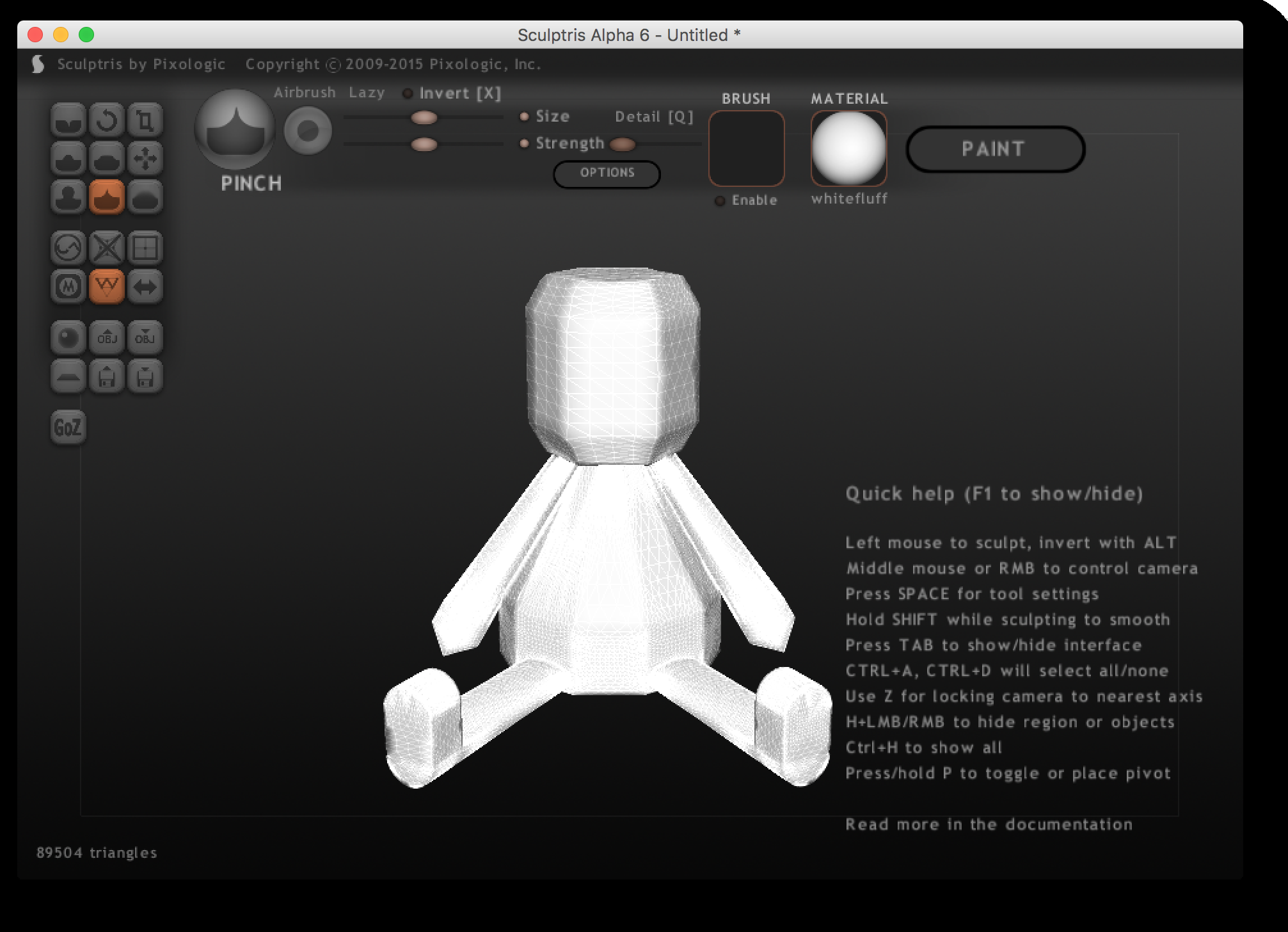
Task: Click the Sculptris logo icon
Action: click(38, 64)
